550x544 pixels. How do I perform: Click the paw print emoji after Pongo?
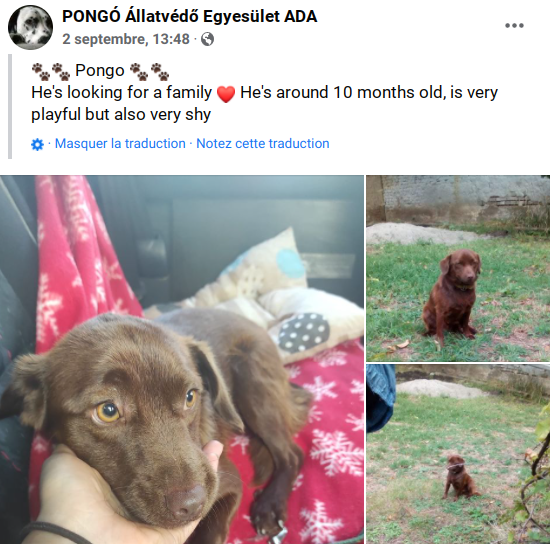click(149, 72)
